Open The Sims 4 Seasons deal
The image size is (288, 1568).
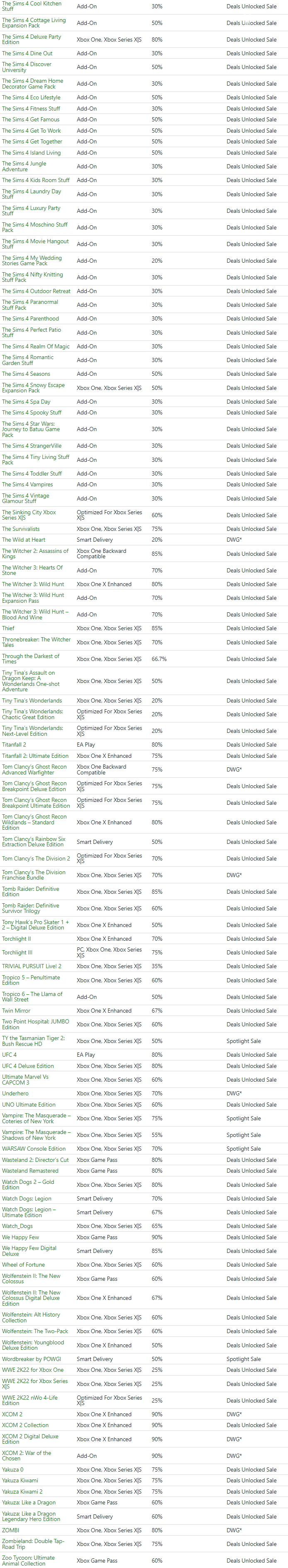26,374
